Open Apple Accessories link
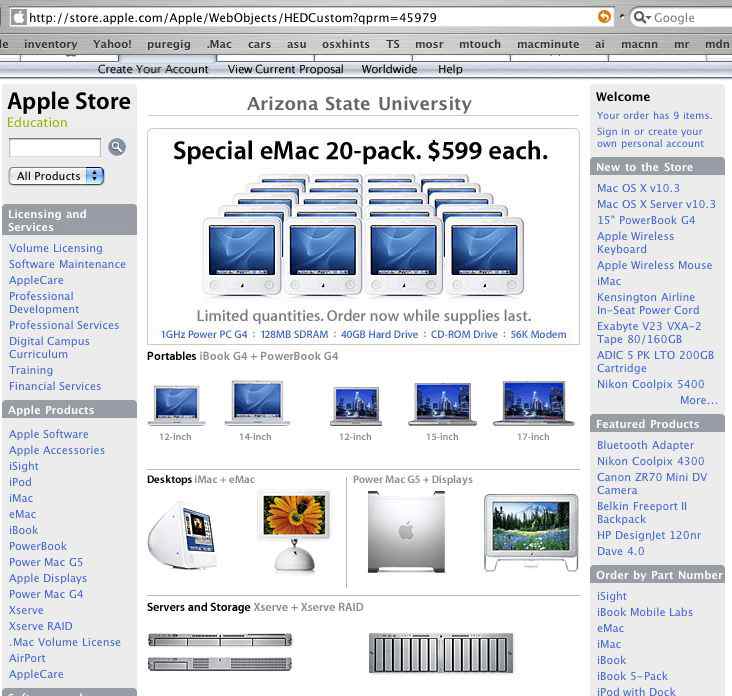The image size is (732, 696). click(56, 450)
